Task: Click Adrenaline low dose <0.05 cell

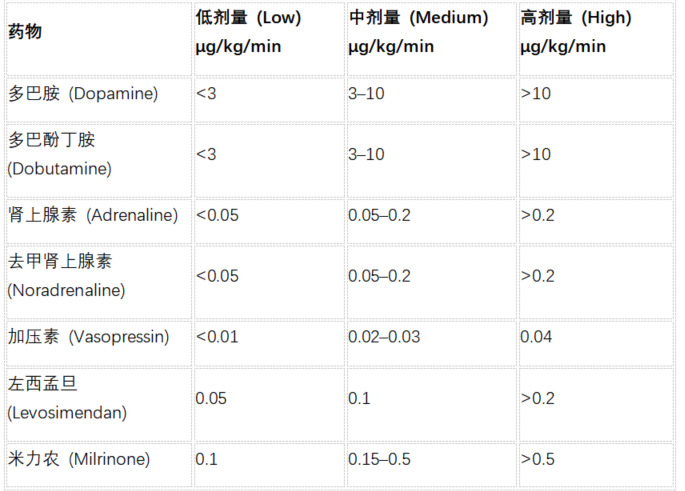Action: click(x=269, y=221)
